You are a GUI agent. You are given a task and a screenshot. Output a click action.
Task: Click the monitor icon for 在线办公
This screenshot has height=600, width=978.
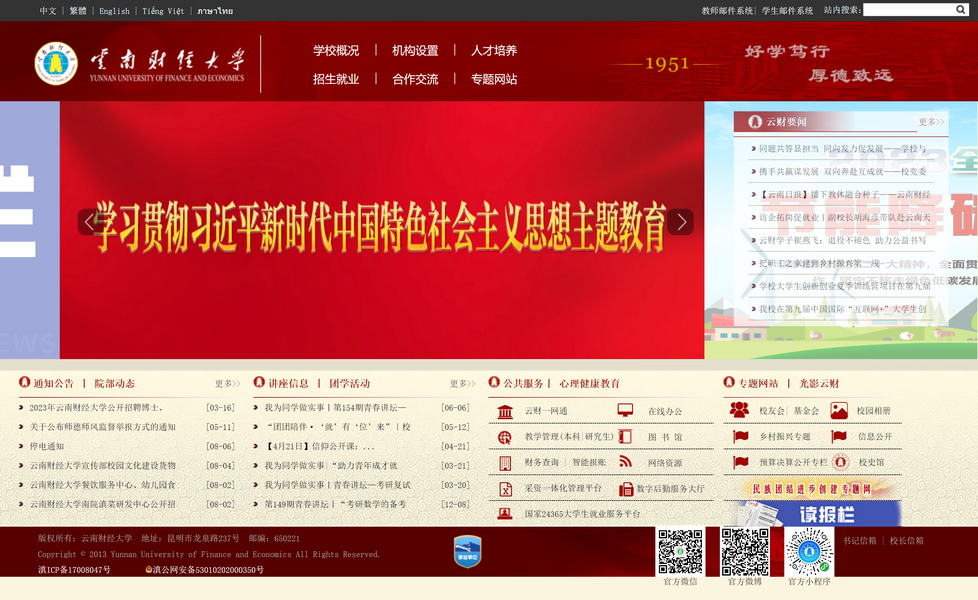[x=625, y=411]
